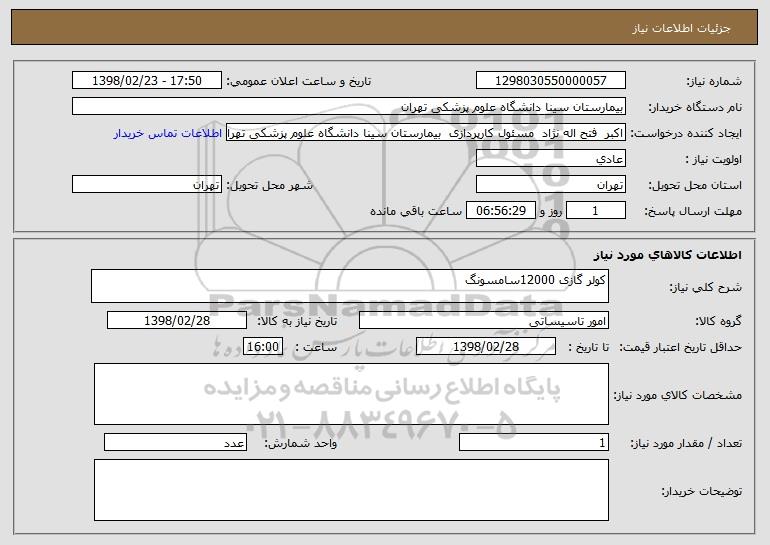Click the label تاریخ نیاز به کالا
Viewport: 770px width, 545px height.
297,322
